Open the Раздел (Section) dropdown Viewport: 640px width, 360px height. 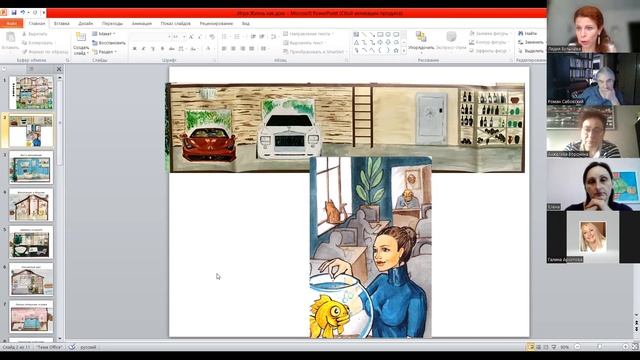[105, 52]
